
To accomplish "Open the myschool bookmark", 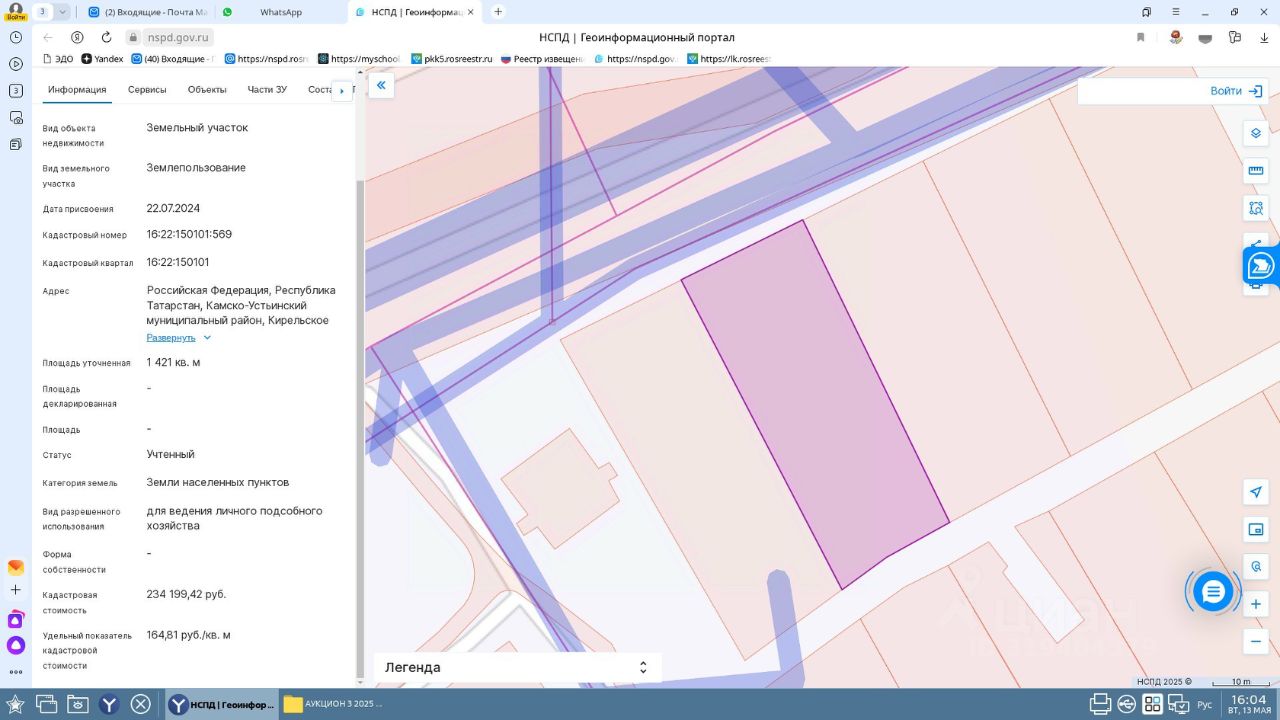I will (x=358, y=59).
